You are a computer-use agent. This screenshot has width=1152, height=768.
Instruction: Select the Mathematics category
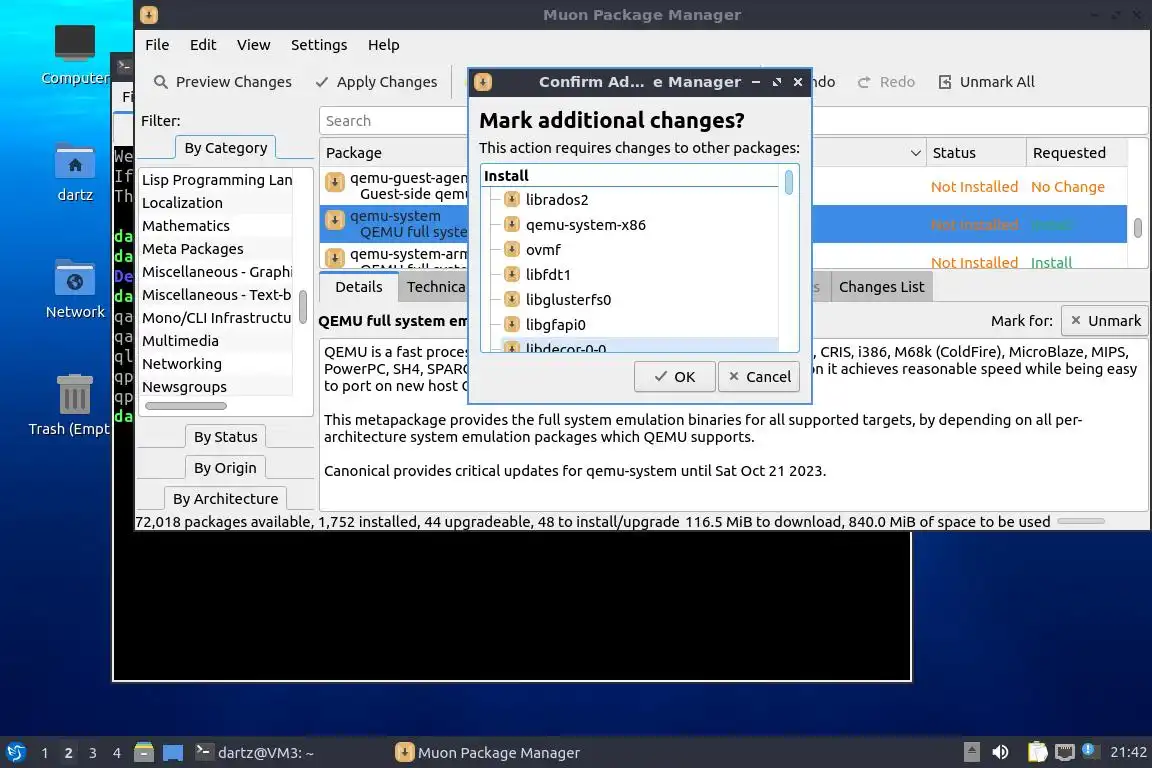[217, 226]
